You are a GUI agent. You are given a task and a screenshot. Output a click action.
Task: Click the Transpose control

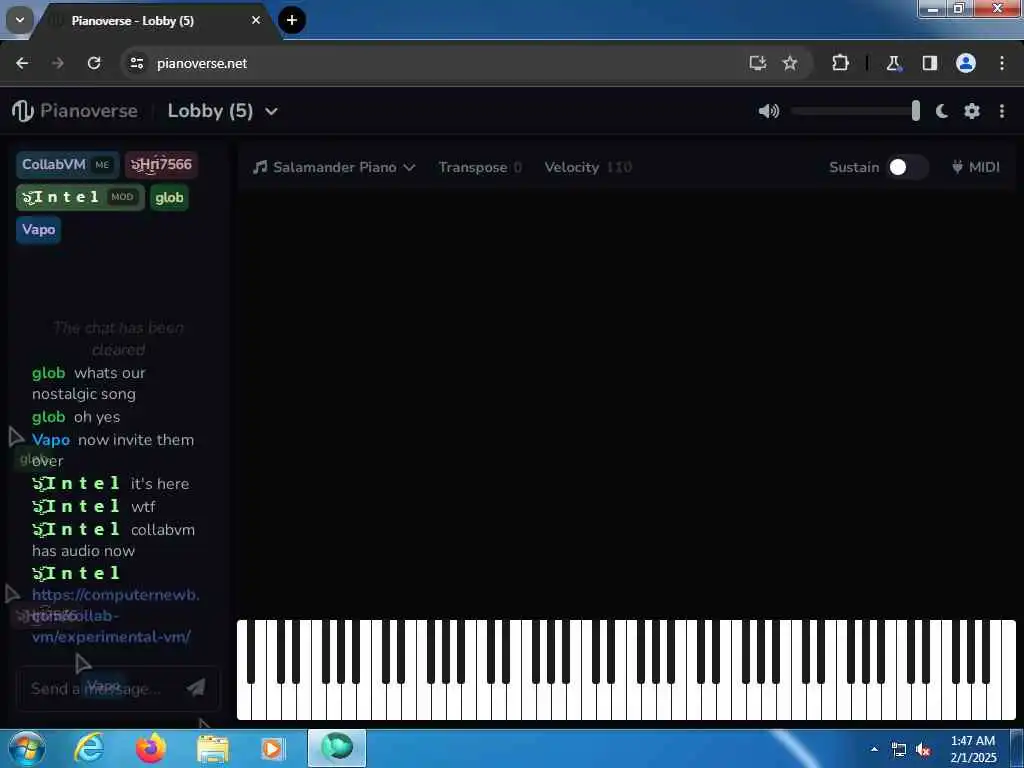tap(480, 167)
